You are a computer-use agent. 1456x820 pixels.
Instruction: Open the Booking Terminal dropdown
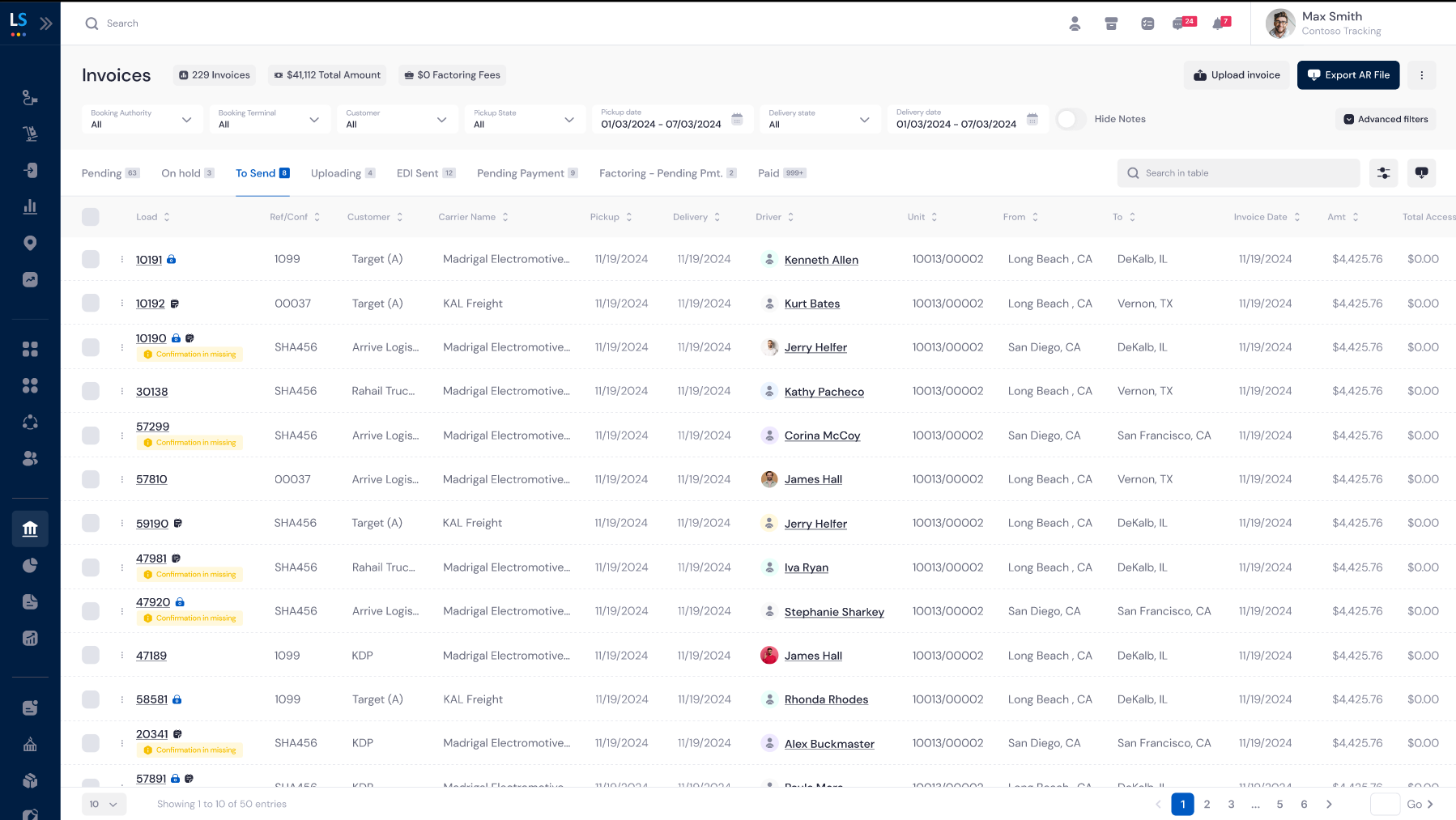pos(270,119)
